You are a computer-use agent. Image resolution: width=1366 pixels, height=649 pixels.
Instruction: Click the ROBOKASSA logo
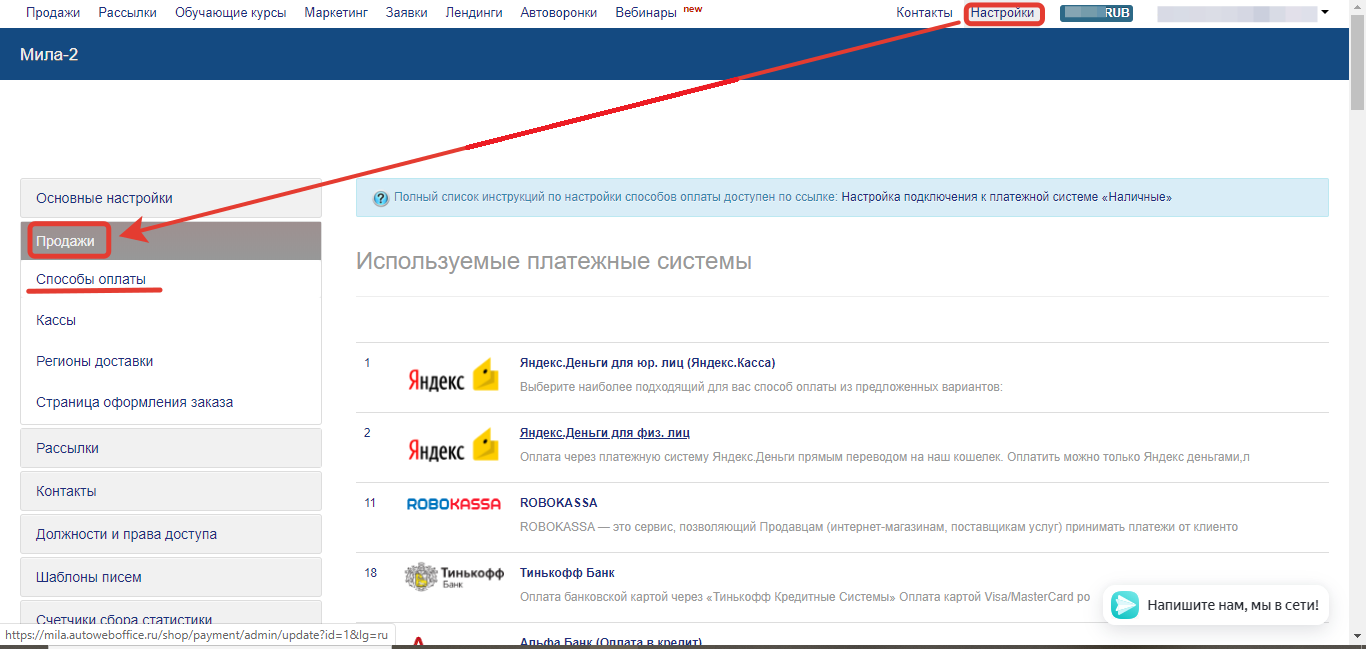[x=453, y=504]
